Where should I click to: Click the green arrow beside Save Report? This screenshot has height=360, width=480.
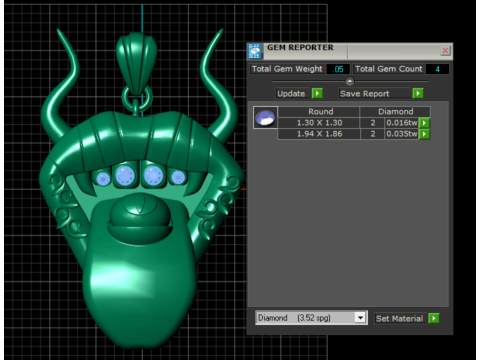[418, 93]
